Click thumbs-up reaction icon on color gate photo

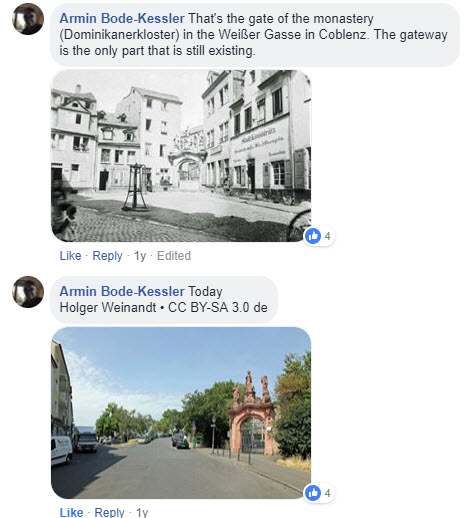313,493
